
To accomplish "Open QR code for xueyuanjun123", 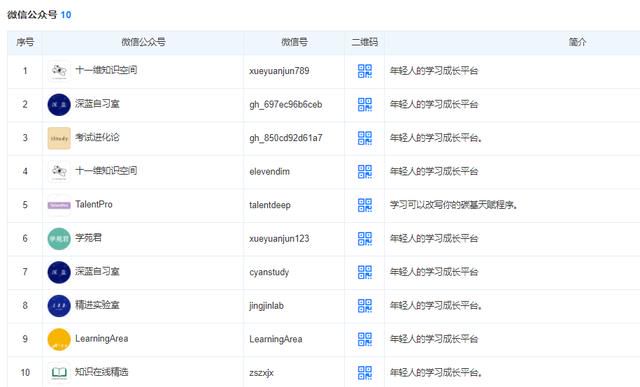I will [x=364, y=238].
